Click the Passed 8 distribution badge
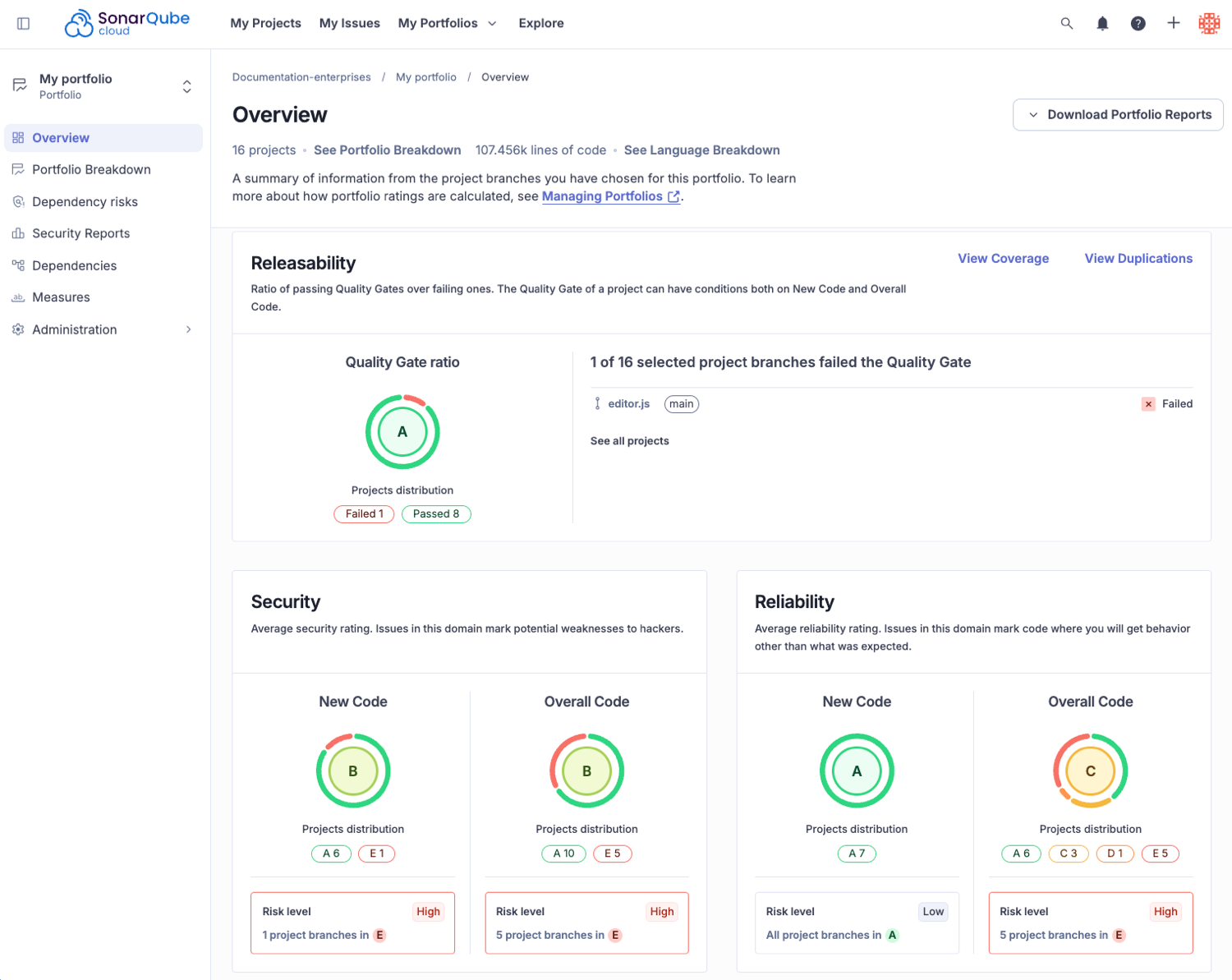1232x980 pixels. click(x=436, y=514)
